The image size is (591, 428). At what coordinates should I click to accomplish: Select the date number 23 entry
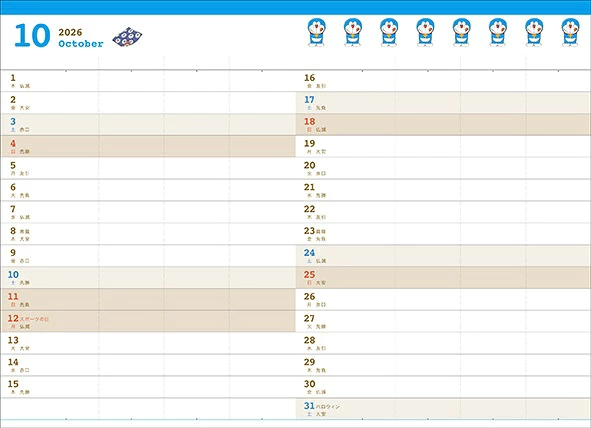[309, 231]
